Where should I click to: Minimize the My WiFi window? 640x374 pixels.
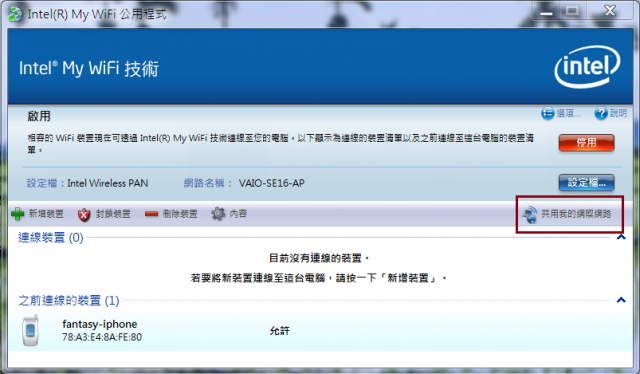click(546, 11)
